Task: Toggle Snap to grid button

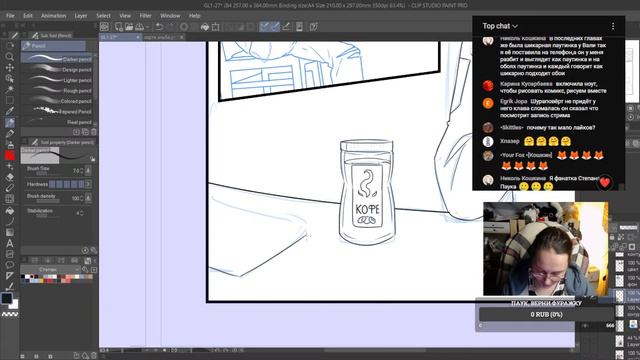Action: [x=286, y=27]
